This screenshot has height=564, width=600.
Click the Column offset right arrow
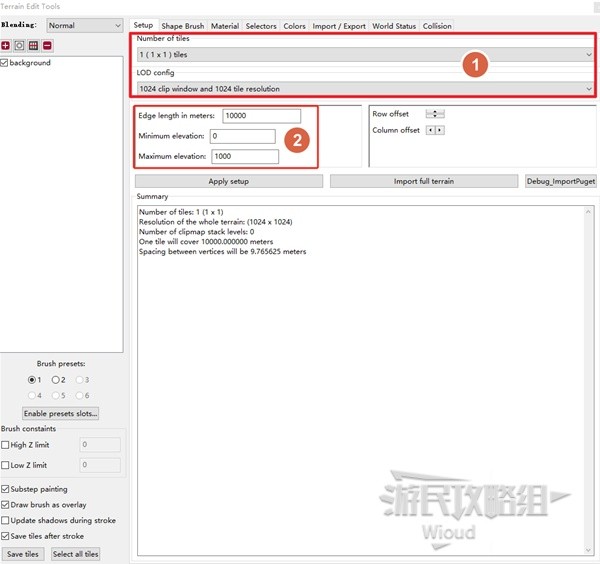click(440, 130)
